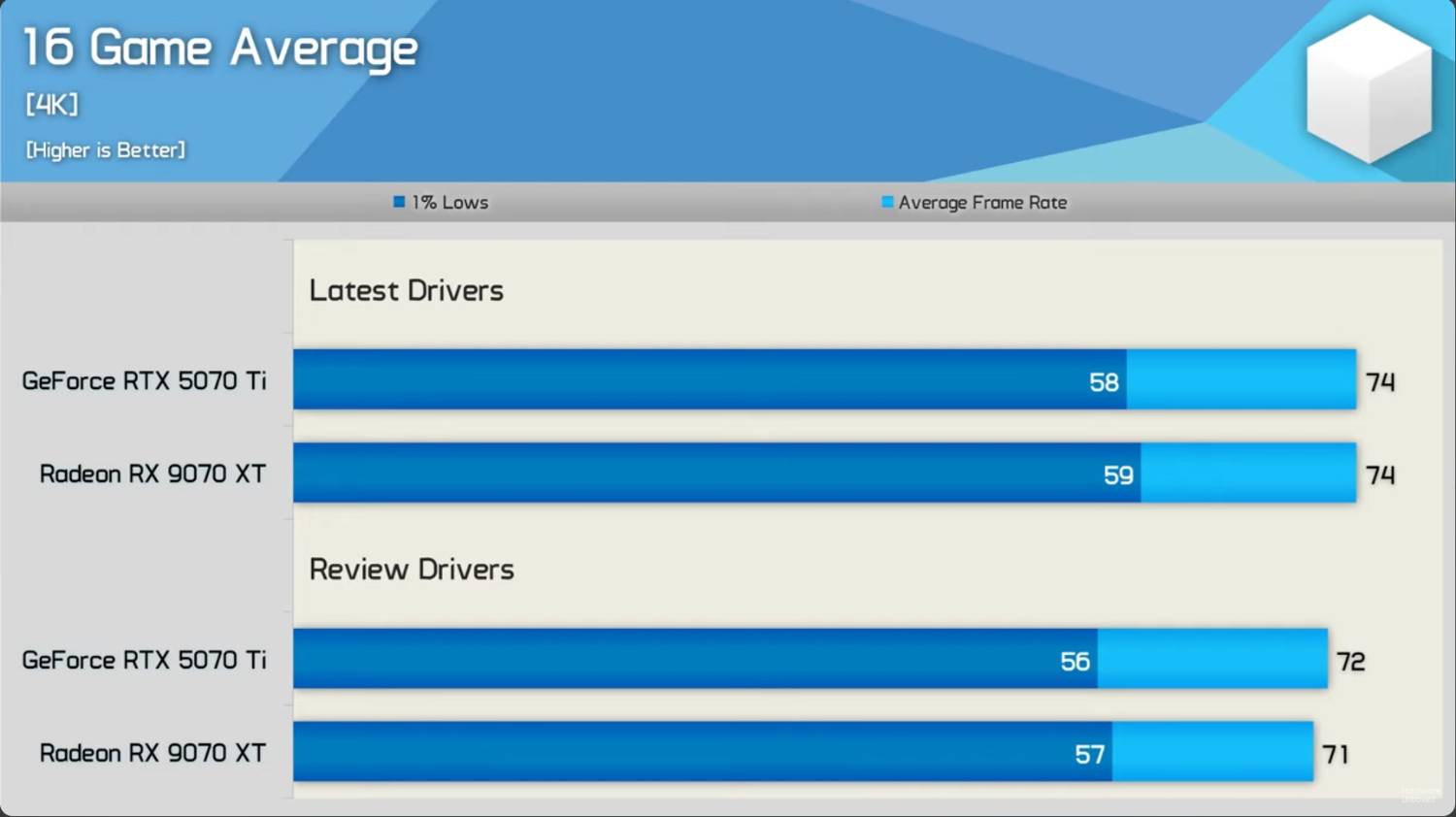Click Radeon RX 9070 XT label under Review Drivers
Screen dimensions: 1456x817
[152, 753]
